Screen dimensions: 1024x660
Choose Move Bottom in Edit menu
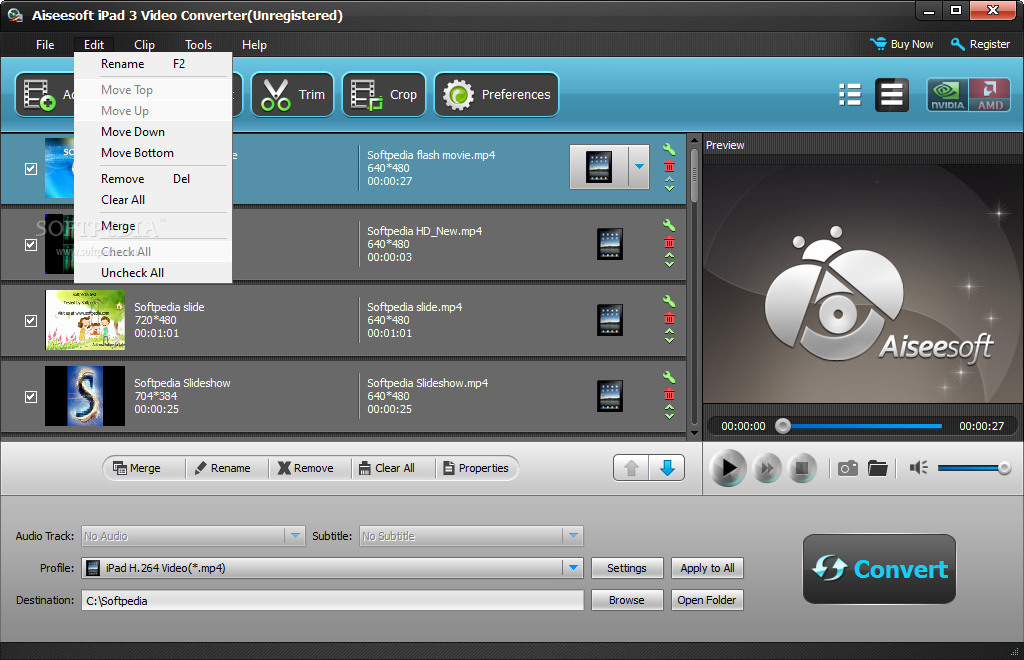click(x=153, y=153)
